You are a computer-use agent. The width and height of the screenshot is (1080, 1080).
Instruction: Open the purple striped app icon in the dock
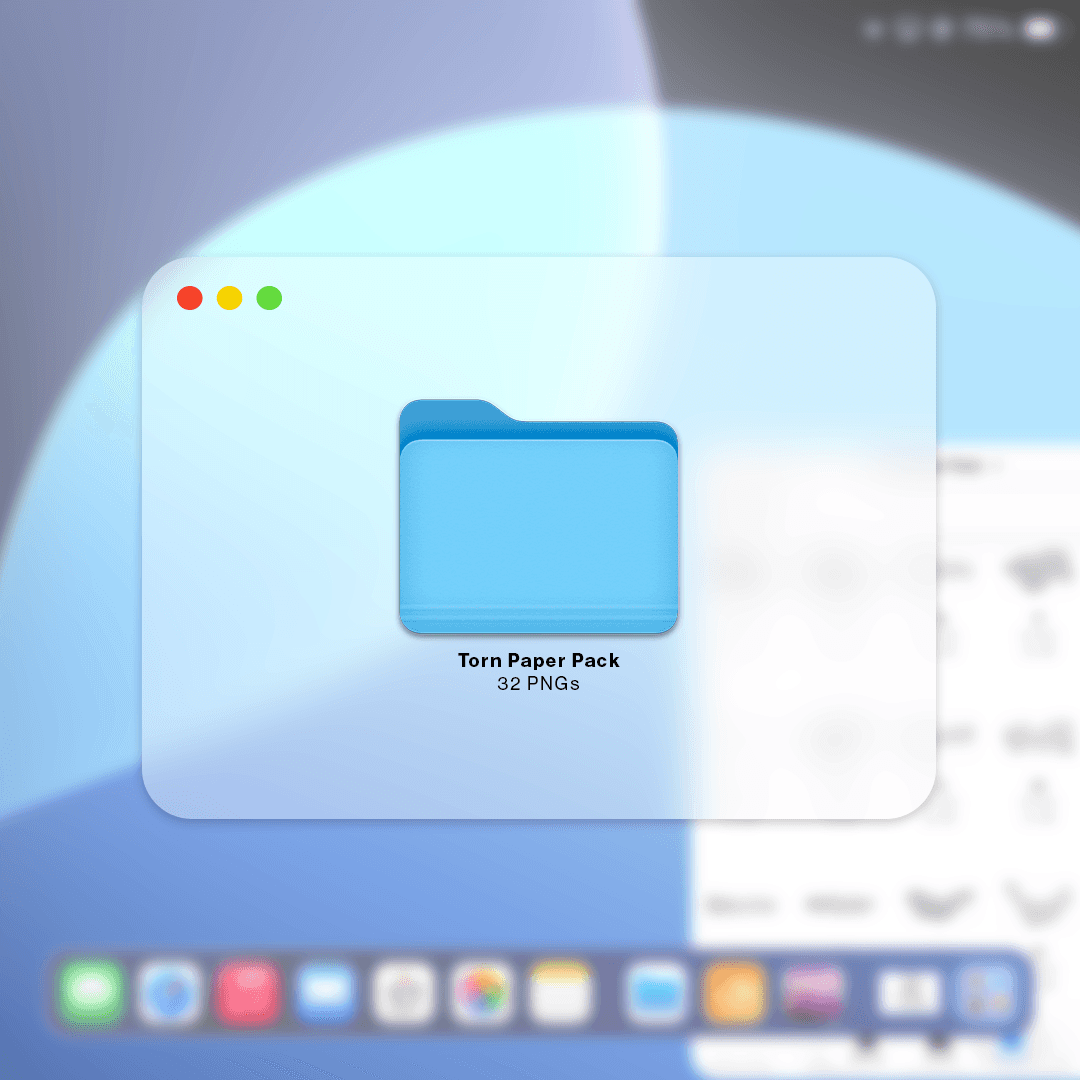(x=812, y=992)
